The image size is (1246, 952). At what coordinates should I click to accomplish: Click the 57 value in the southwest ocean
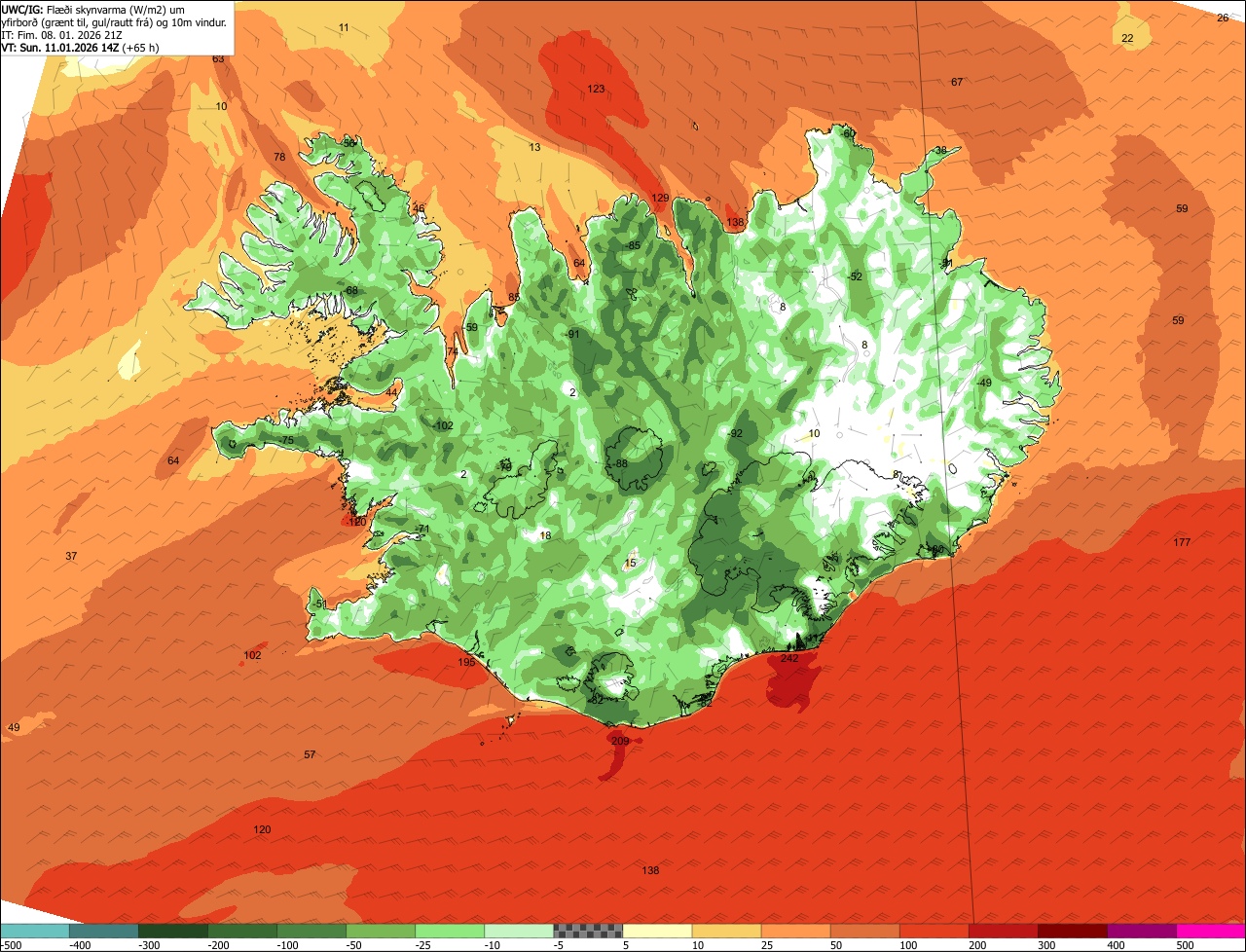(x=310, y=754)
